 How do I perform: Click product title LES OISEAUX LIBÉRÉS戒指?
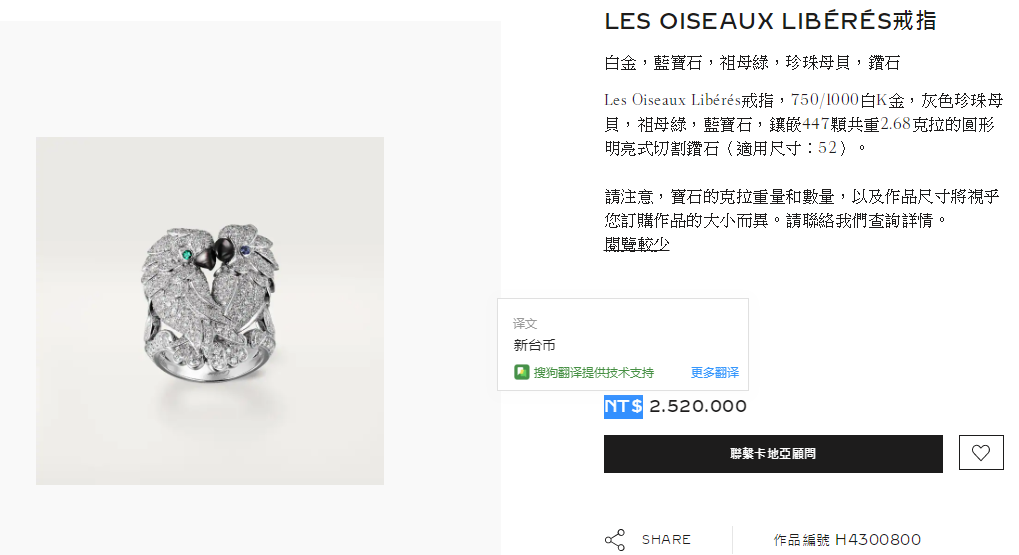[x=770, y=21]
